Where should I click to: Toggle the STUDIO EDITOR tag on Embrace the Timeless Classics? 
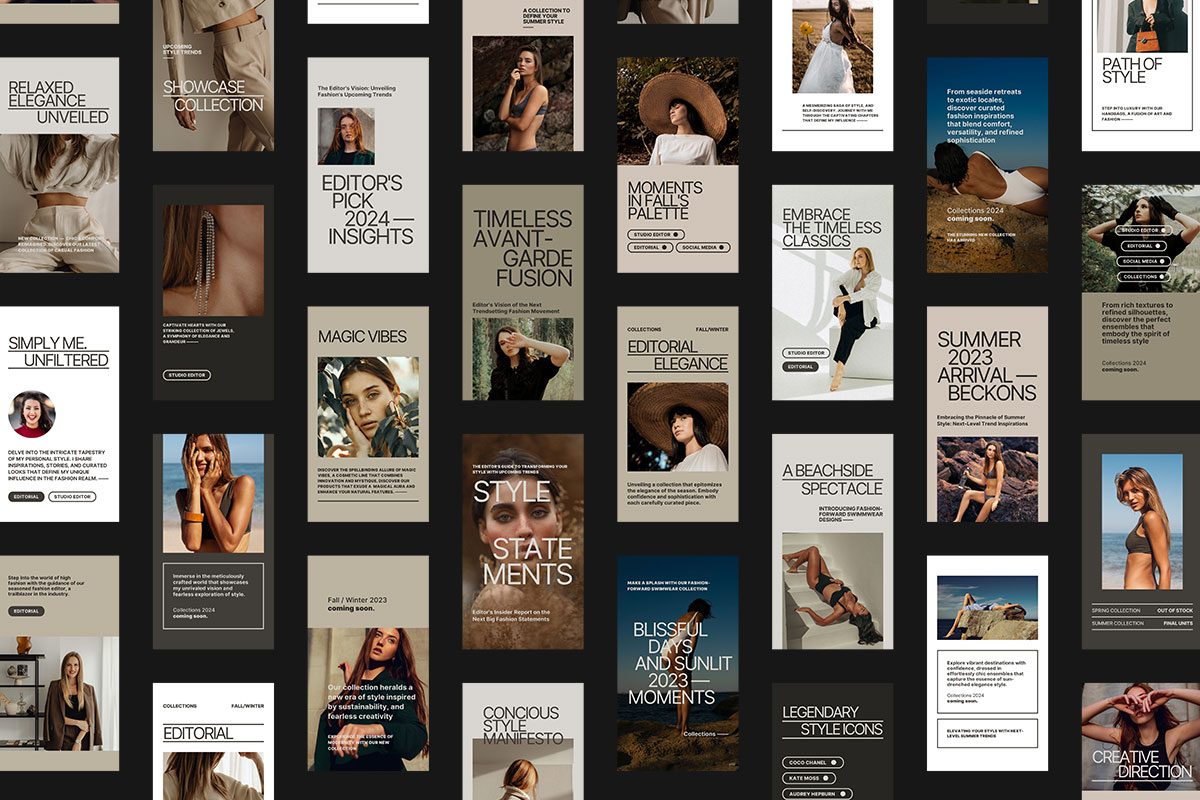[x=806, y=352]
